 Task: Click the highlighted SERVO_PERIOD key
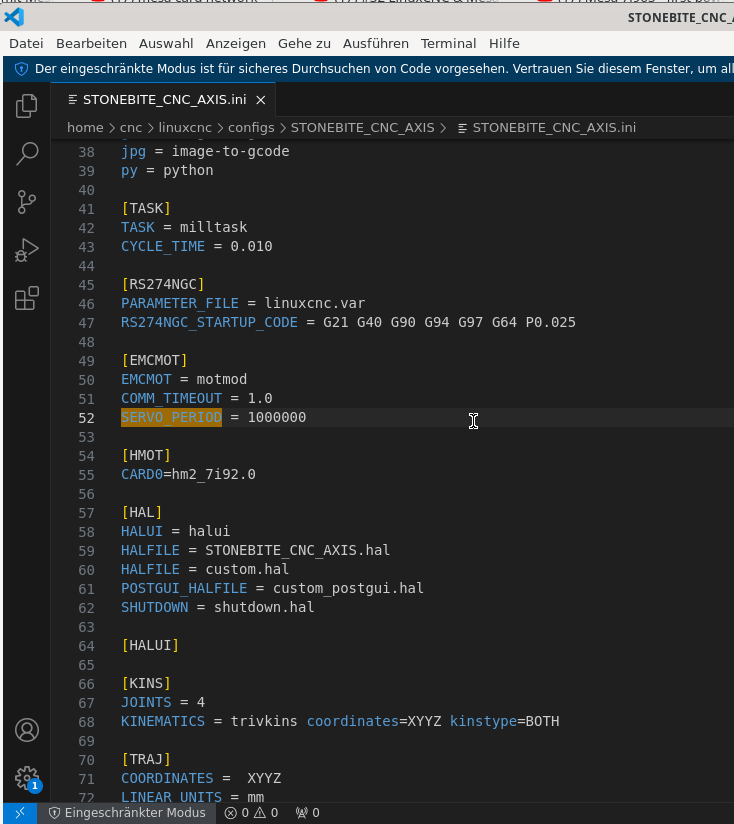point(171,417)
